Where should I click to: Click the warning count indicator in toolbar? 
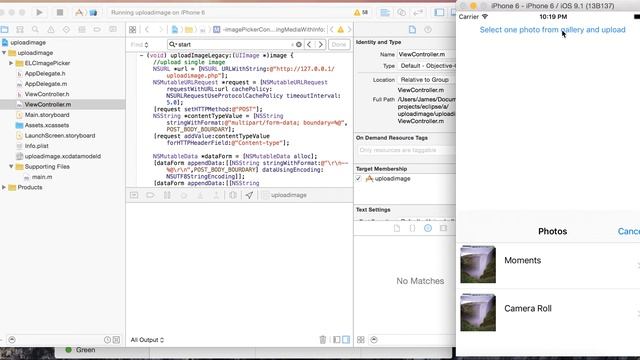point(361,13)
